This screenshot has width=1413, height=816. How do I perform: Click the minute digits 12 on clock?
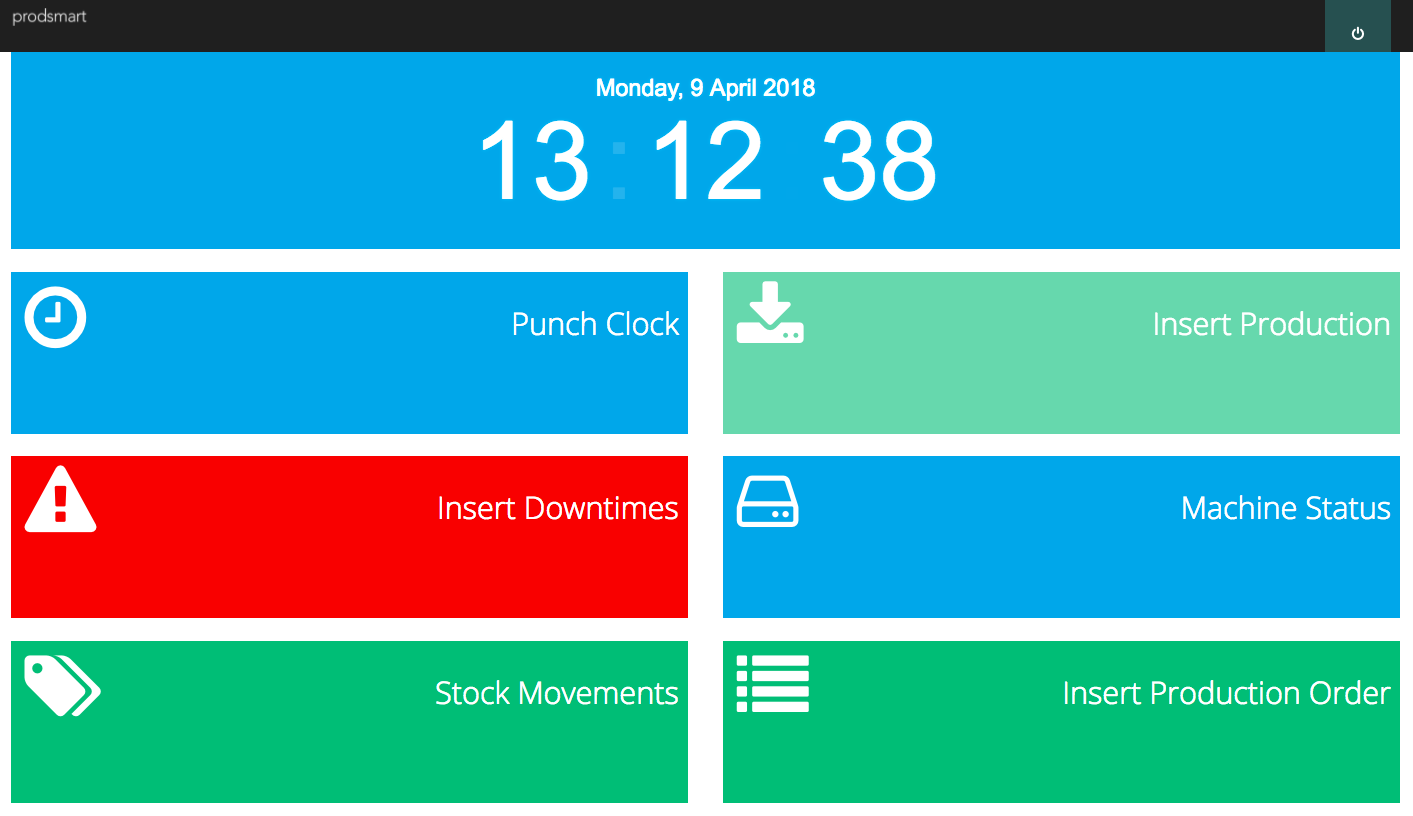pyautogui.click(x=707, y=162)
